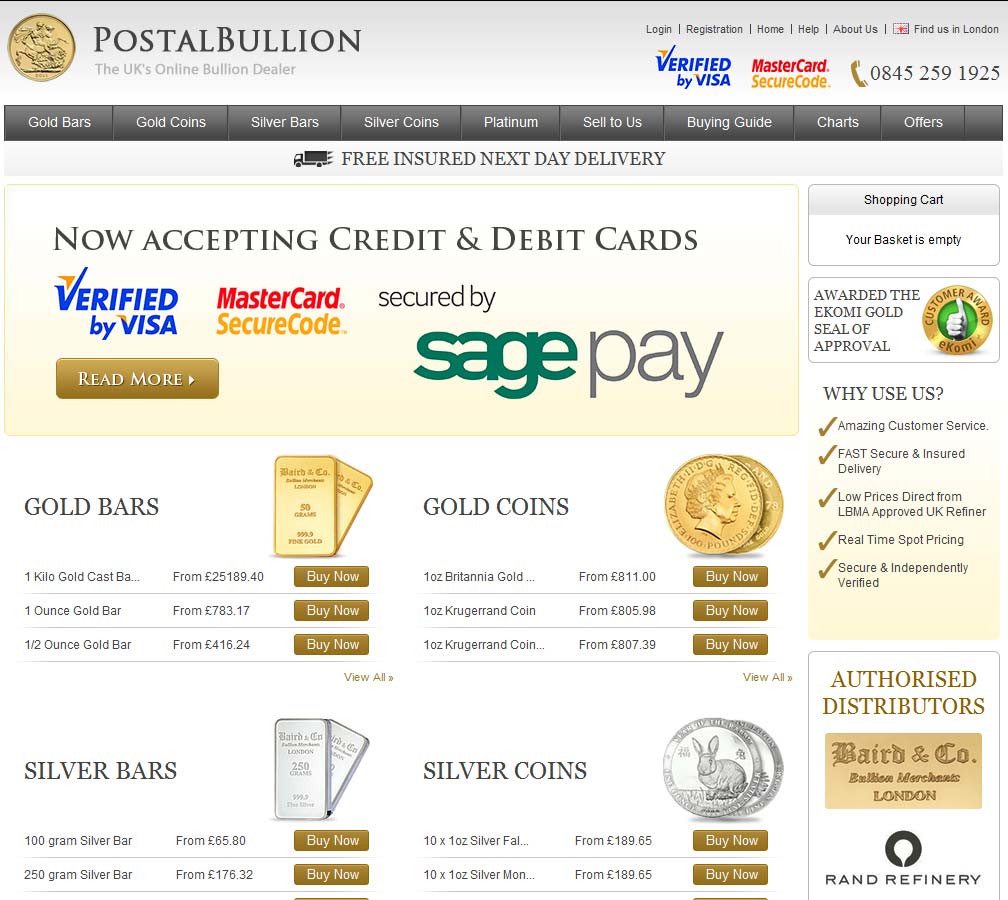Image resolution: width=1008 pixels, height=900 pixels.
Task: Open the Gold Bars menu
Action: pos(59,122)
